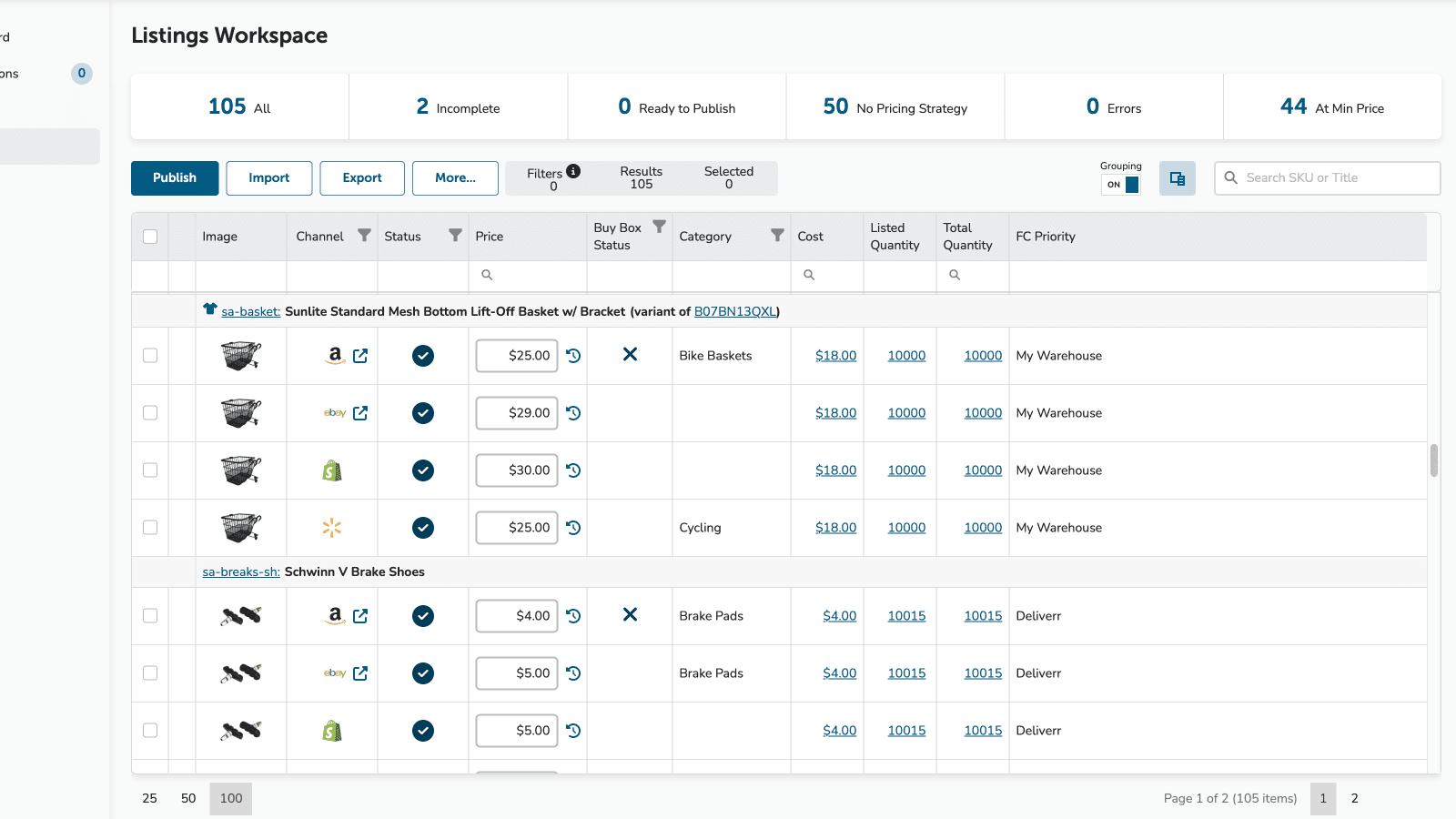Click the eBay channel icon for Schwinn Brake Shoes
The width and height of the screenshot is (1456, 819).
pos(333,673)
